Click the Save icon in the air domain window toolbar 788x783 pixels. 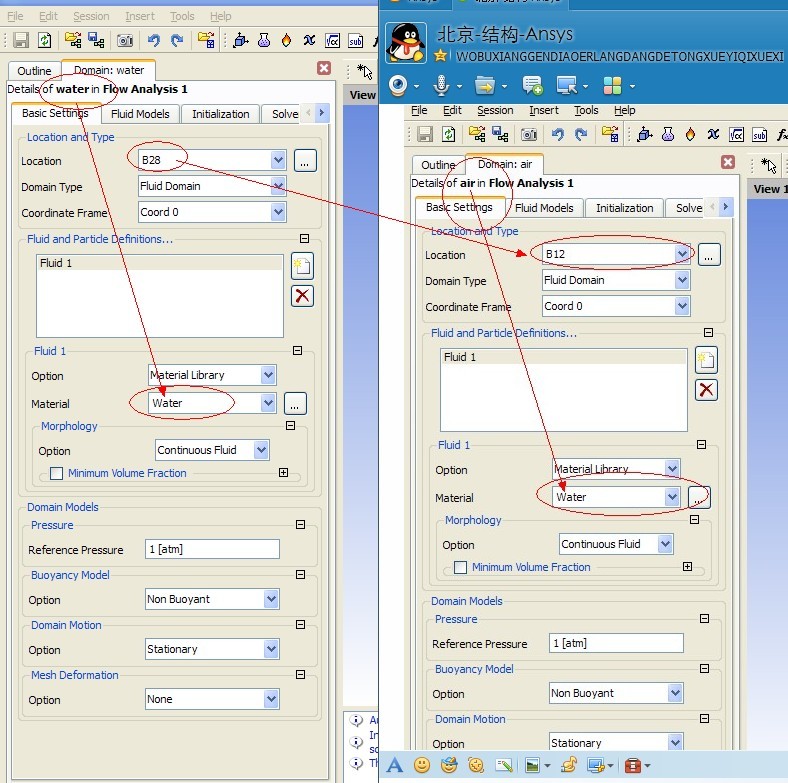click(x=424, y=135)
